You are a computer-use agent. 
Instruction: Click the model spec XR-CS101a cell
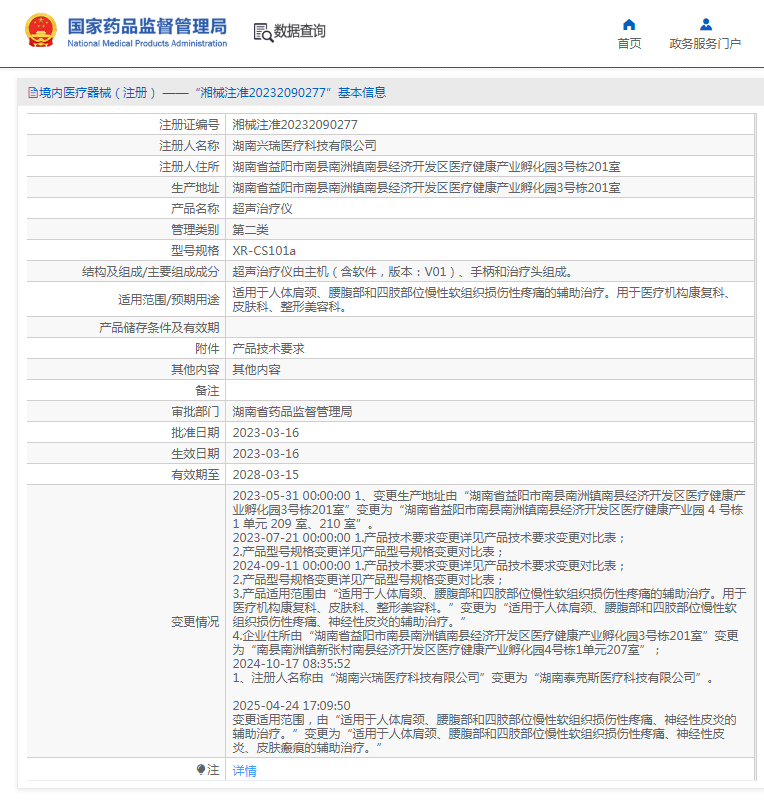tap(264, 250)
